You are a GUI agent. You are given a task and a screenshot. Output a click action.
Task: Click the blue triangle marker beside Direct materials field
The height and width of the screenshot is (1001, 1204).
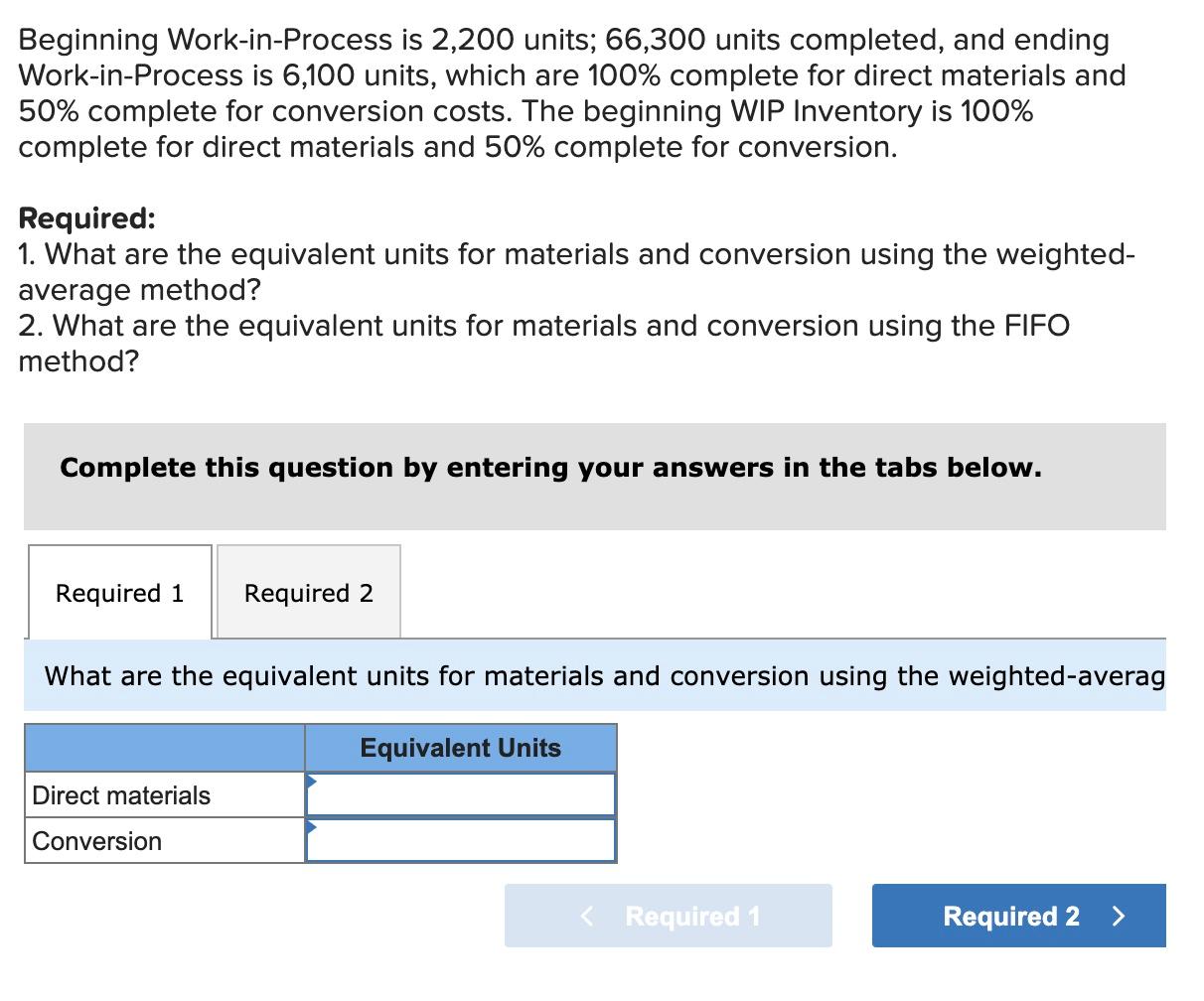coord(311,779)
